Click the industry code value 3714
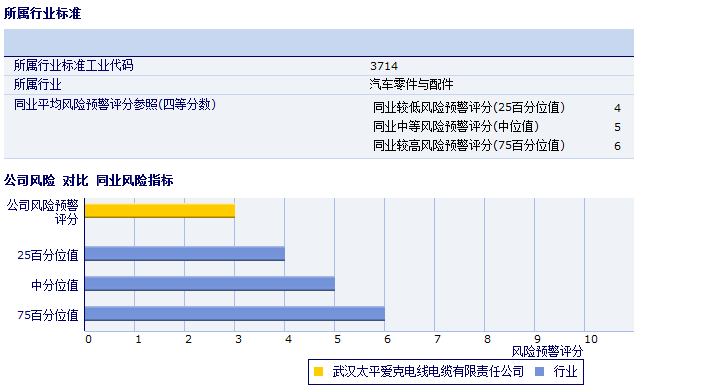Viewport: 722px width, 389px height. 384,66
